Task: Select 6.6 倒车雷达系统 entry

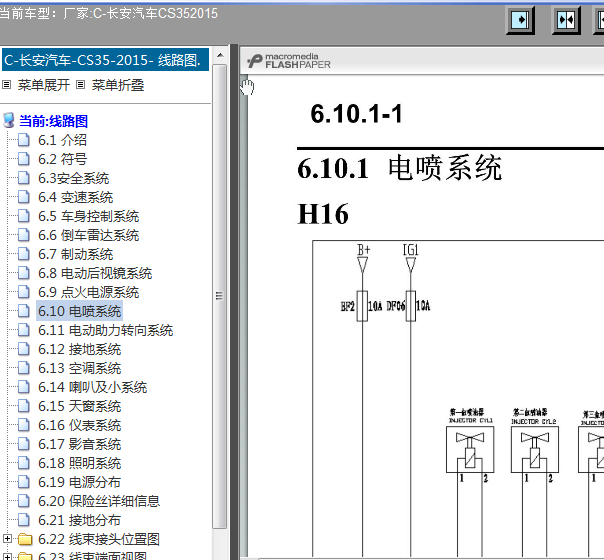Action: coord(89,235)
